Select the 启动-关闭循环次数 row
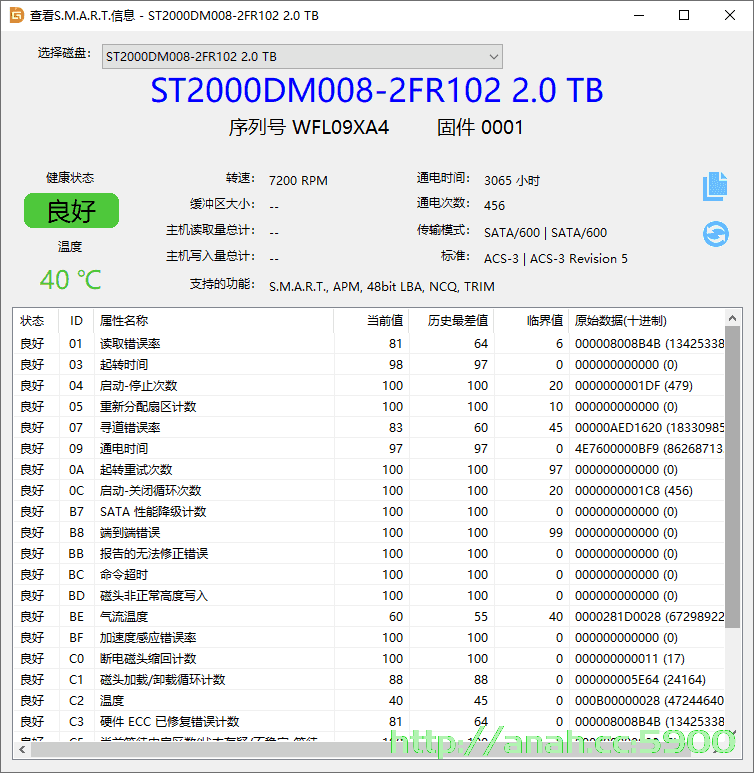754x773 pixels. pyautogui.click(x=369, y=491)
